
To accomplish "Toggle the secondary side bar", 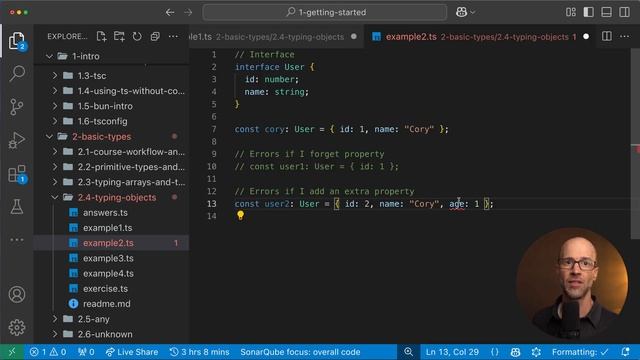I will pyautogui.click(x=624, y=12).
